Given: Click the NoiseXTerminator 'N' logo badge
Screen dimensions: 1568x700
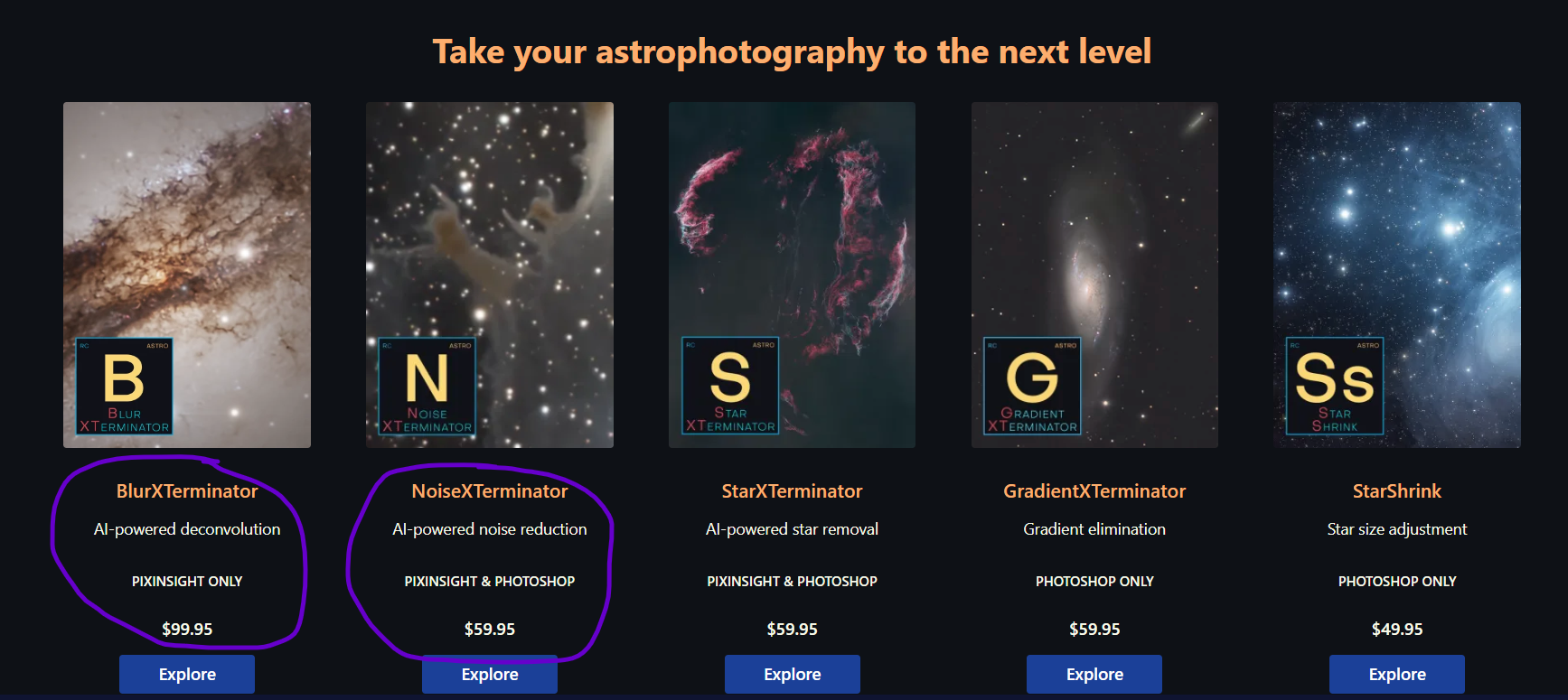Looking at the screenshot, I should [x=427, y=387].
